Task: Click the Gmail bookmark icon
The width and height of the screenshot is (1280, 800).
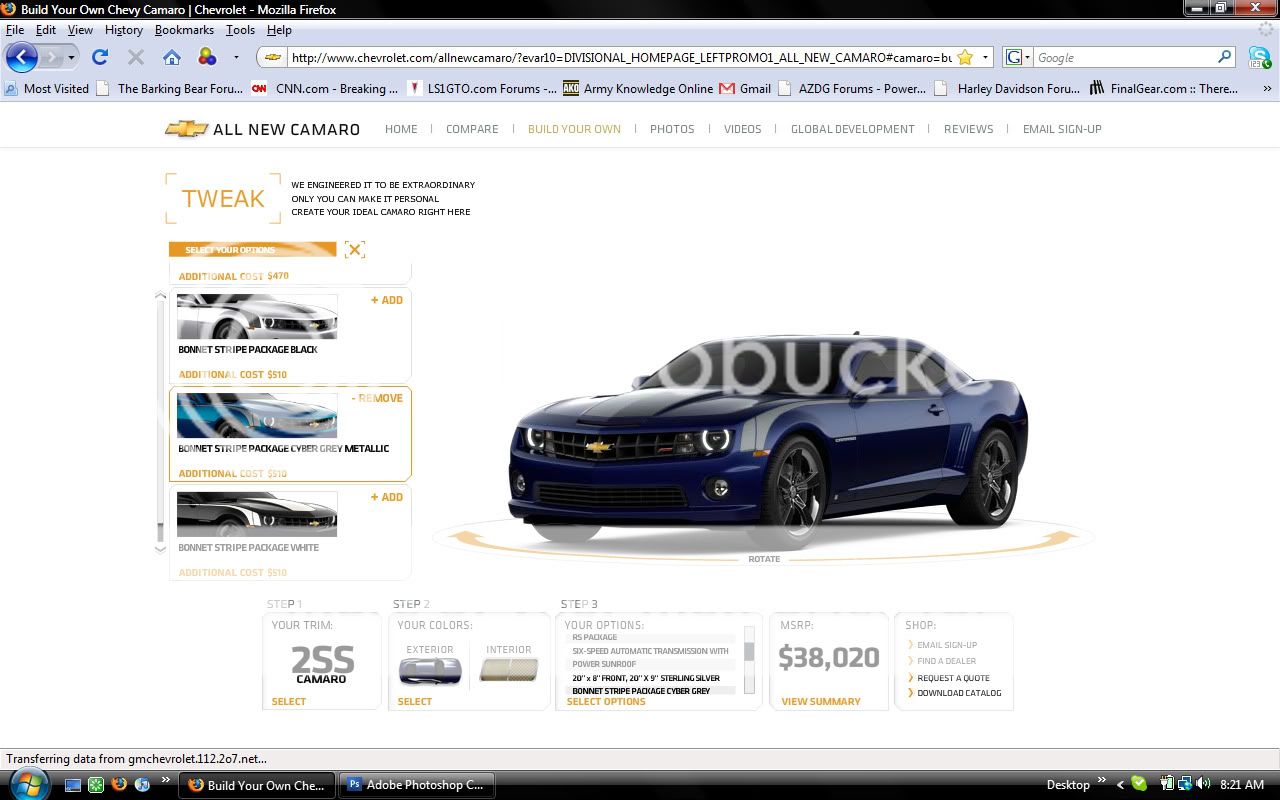Action: (x=727, y=88)
